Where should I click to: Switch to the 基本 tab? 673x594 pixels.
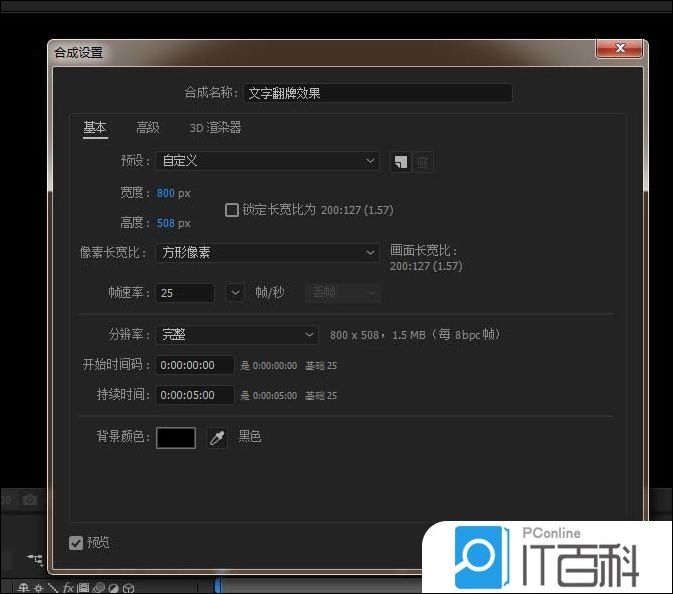[x=95, y=128]
